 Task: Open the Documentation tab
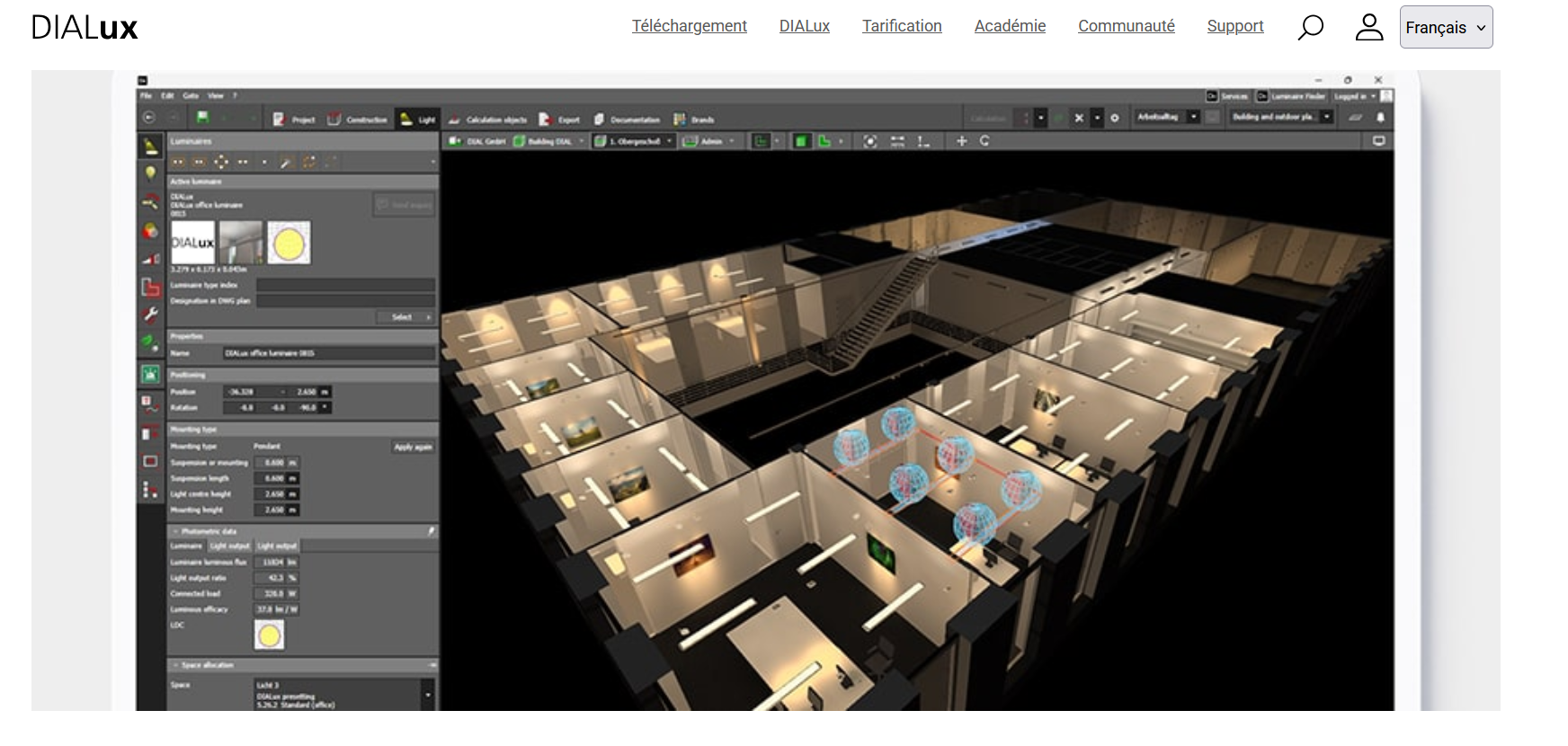(626, 119)
